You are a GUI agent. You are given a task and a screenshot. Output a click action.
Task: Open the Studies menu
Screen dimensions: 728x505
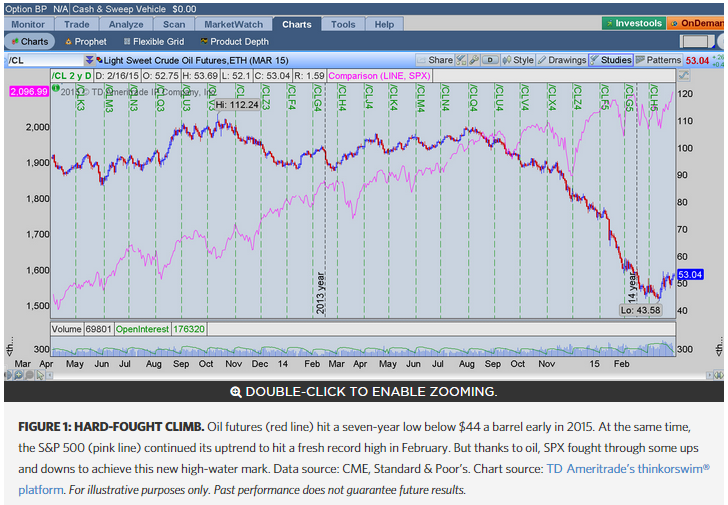[611, 60]
